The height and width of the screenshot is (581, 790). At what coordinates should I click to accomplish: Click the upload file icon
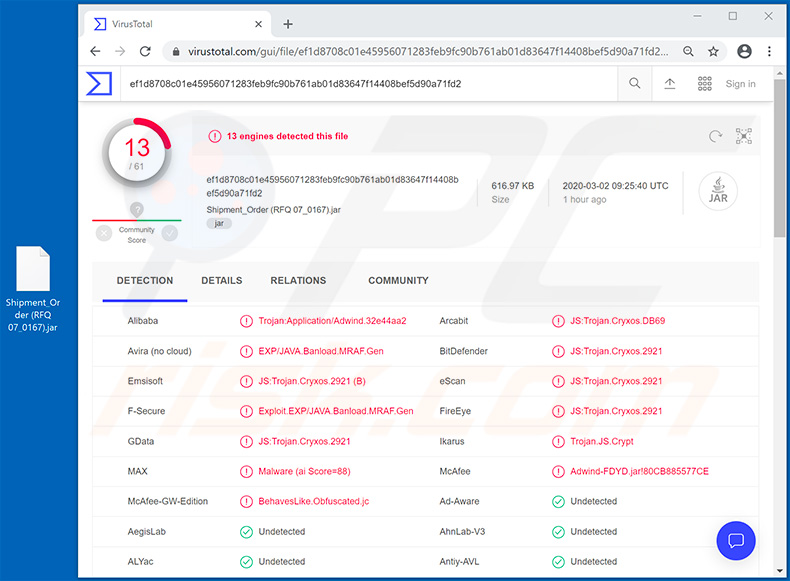point(670,84)
